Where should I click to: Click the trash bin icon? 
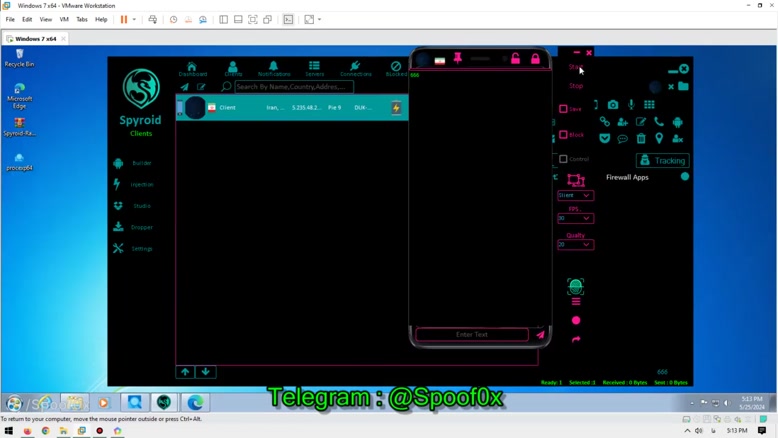641,139
